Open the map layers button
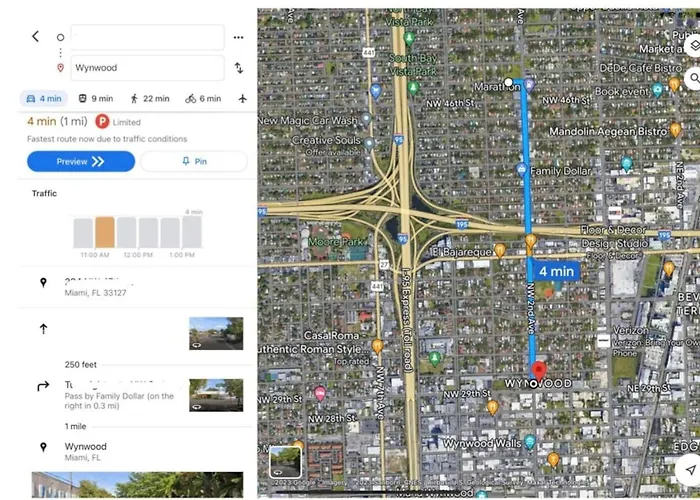This screenshot has width=700, height=500. pyautogui.click(x=694, y=46)
